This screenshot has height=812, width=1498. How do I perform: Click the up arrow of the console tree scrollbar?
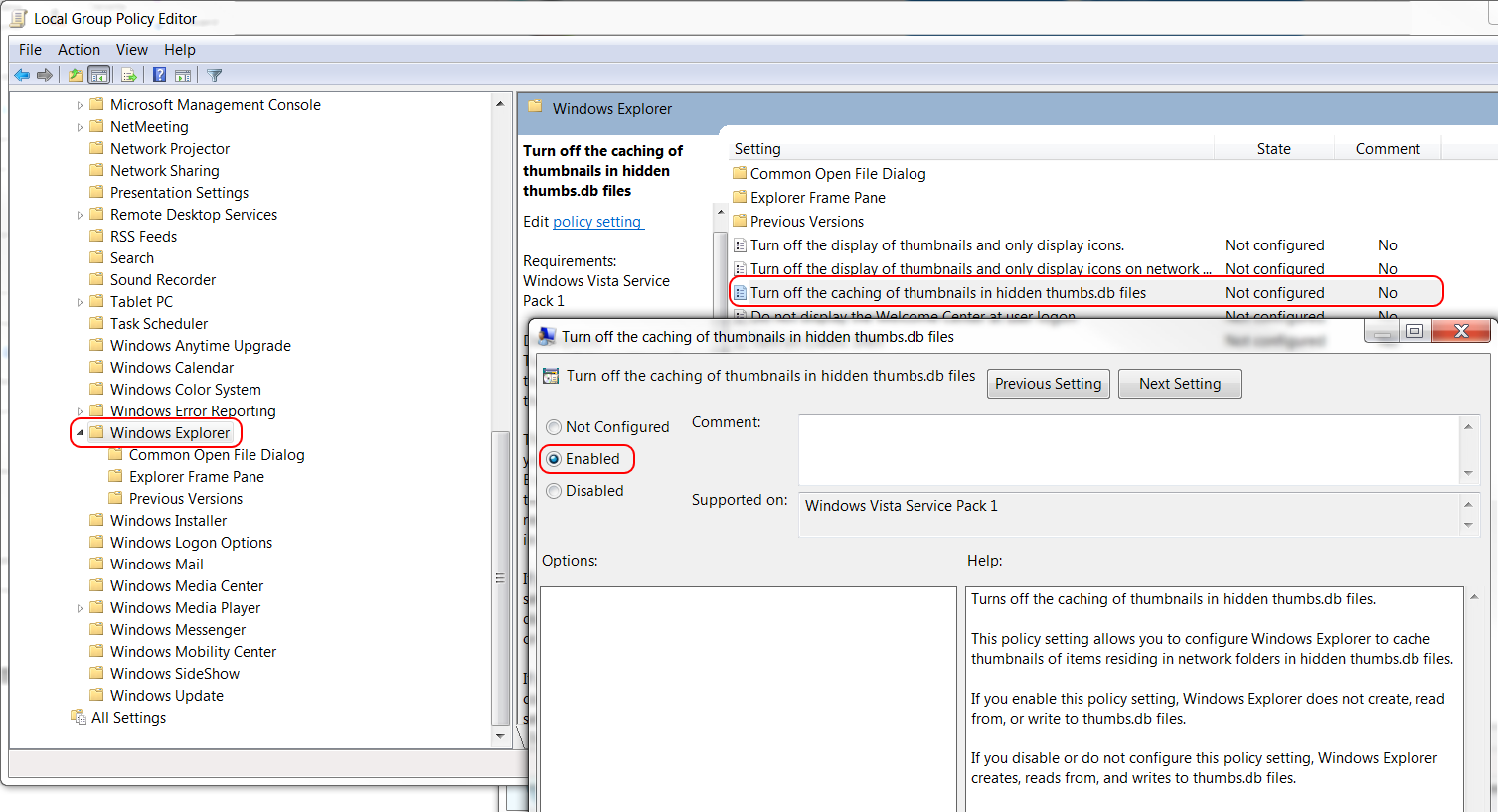pos(500,104)
